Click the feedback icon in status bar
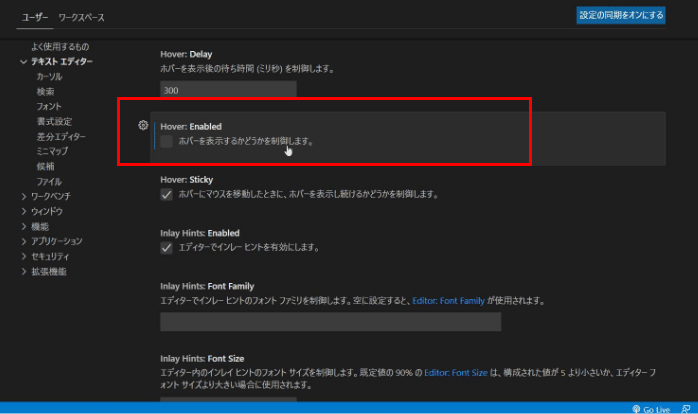The image size is (698, 414). click(x=686, y=409)
